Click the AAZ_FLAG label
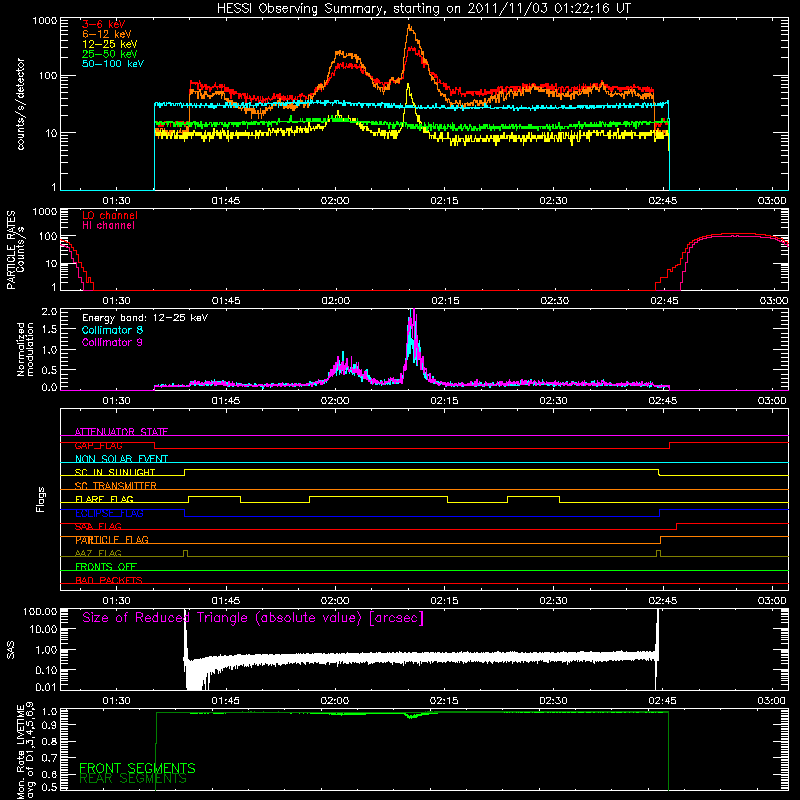This screenshot has width=800, height=800. [x=98, y=553]
